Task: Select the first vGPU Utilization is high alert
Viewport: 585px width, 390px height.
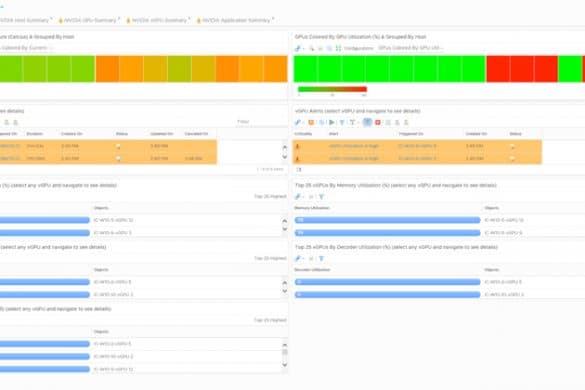Action: coord(417,146)
